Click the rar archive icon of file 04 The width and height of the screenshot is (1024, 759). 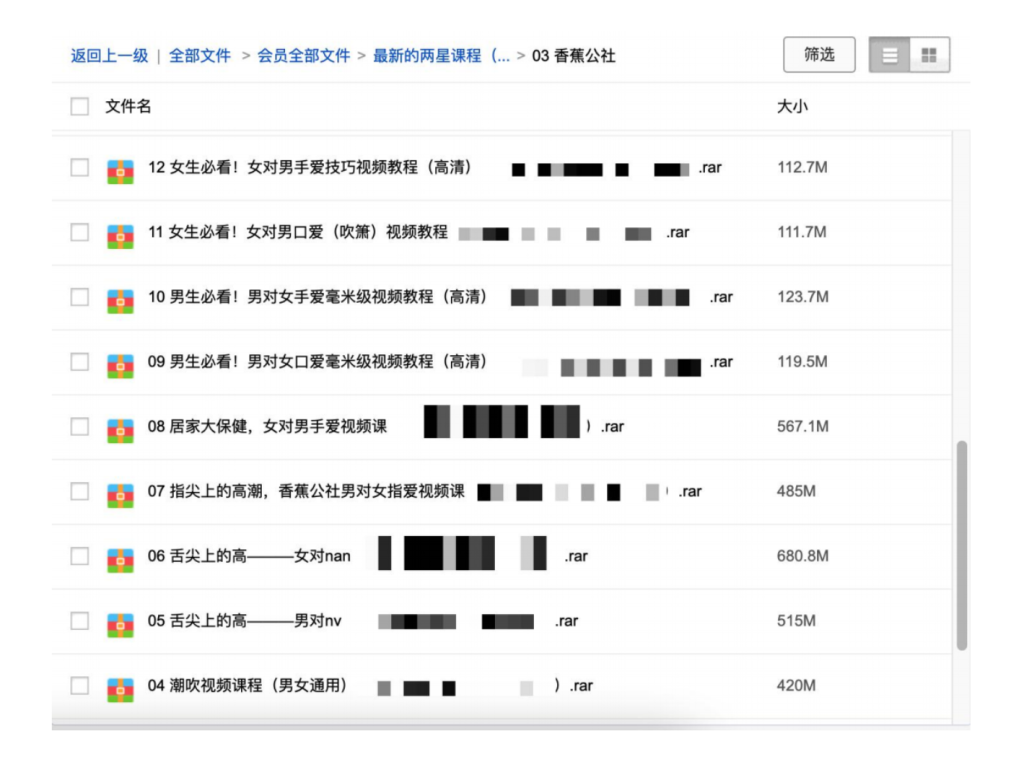(x=120, y=690)
